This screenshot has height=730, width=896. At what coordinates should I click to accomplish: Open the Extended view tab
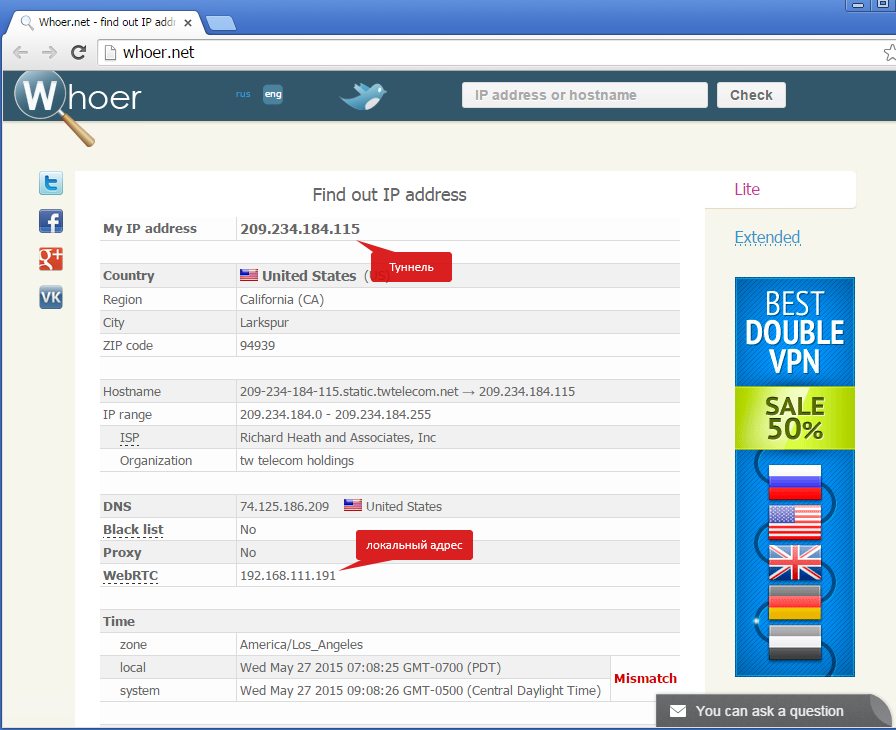coord(767,237)
